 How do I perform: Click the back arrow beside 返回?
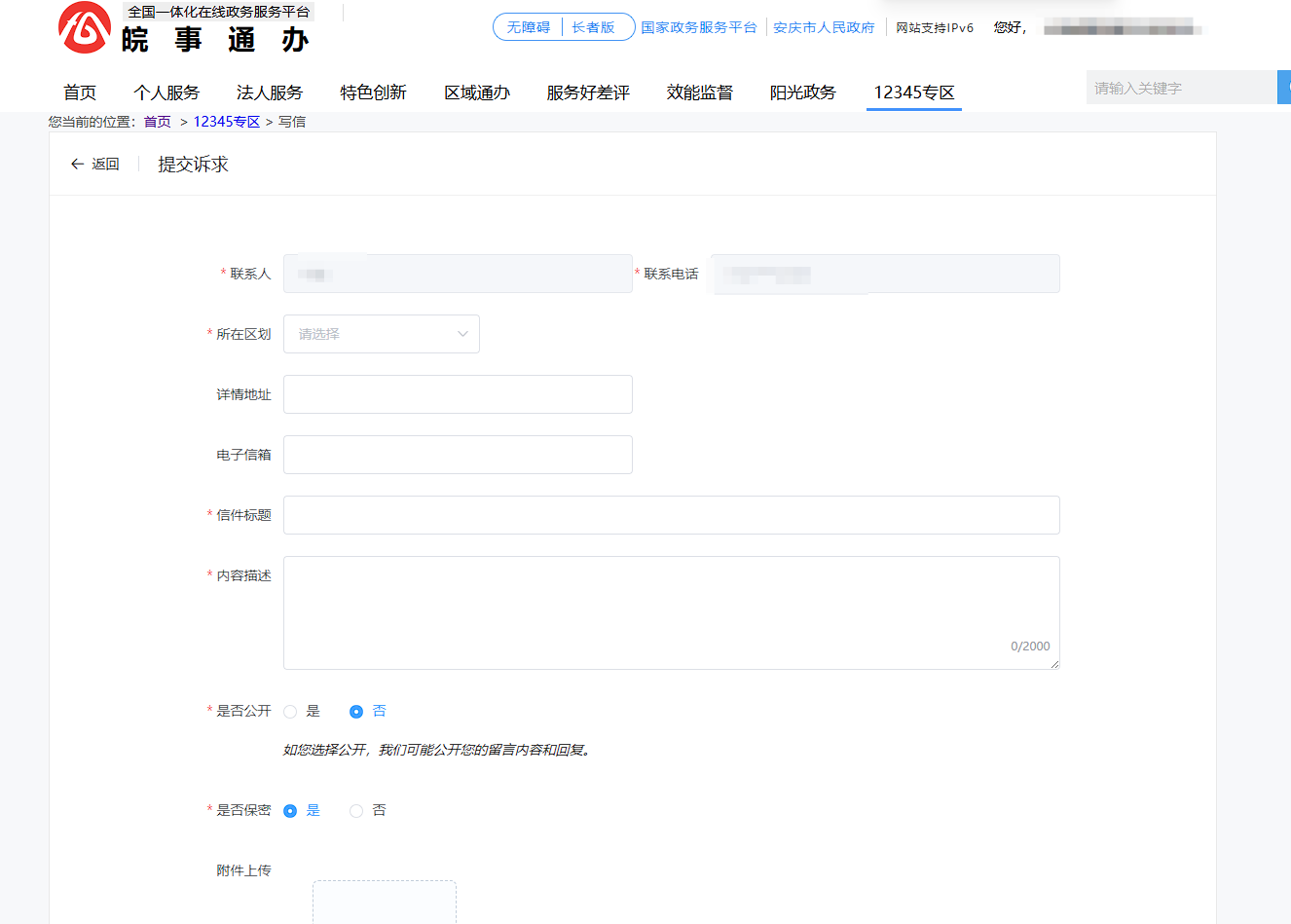coord(78,164)
